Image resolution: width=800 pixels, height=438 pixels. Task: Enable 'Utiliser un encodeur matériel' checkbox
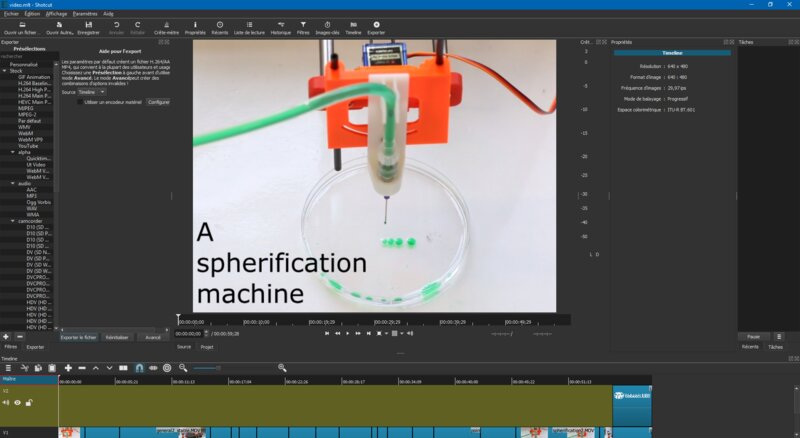point(81,102)
